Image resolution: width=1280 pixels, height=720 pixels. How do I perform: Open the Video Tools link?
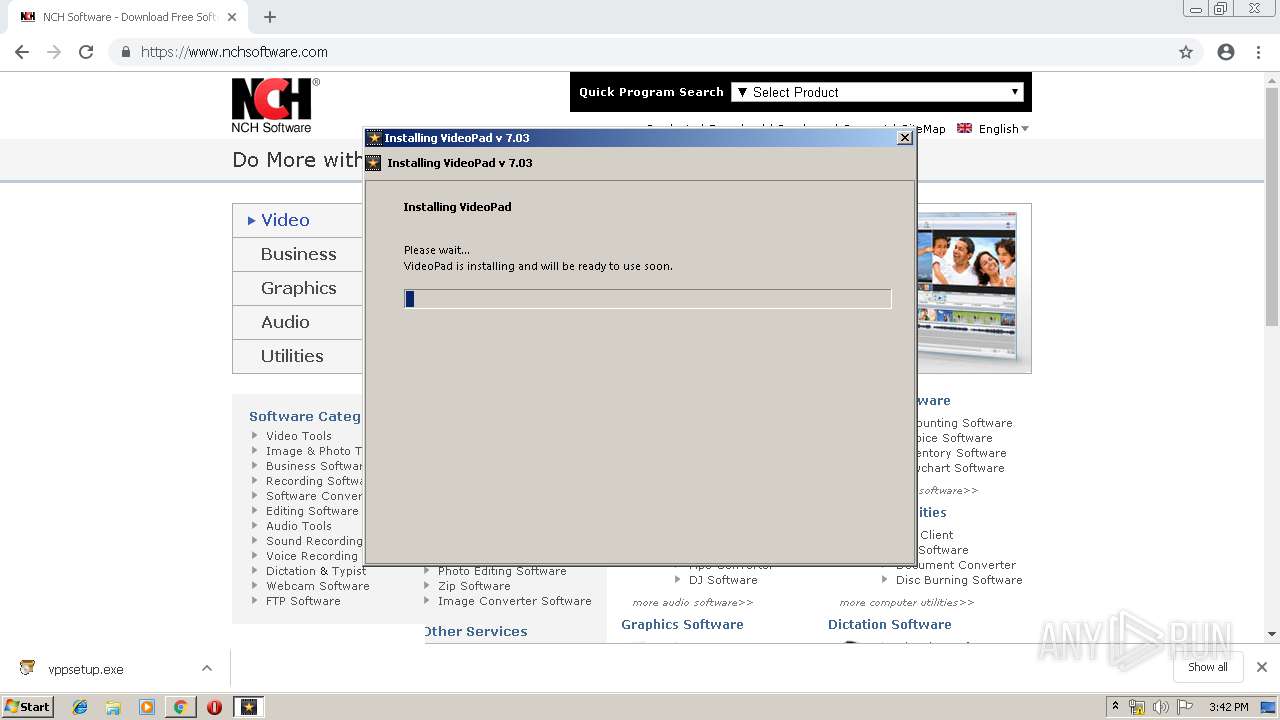[299, 436]
